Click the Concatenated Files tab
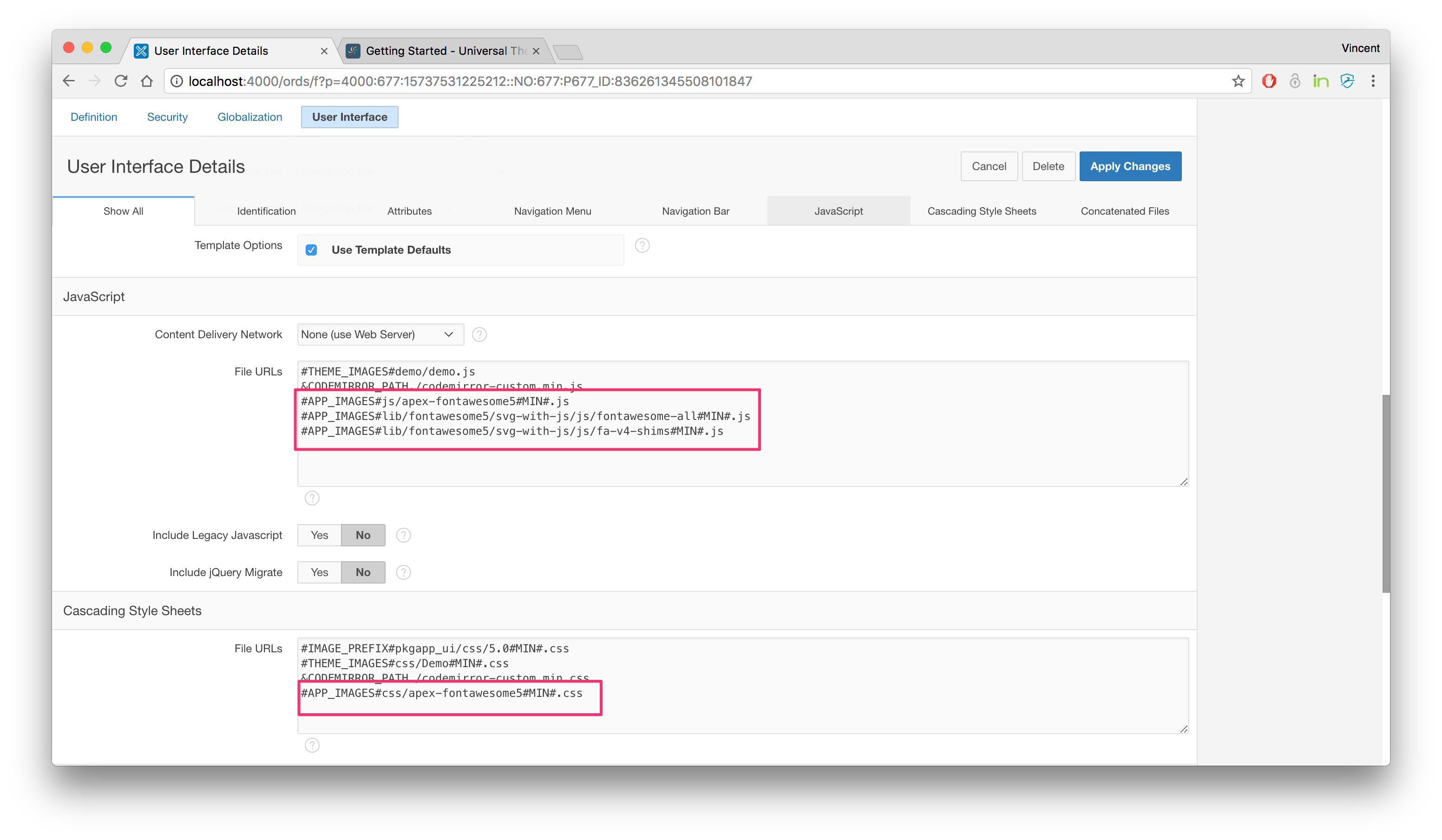 (x=1123, y=211)
